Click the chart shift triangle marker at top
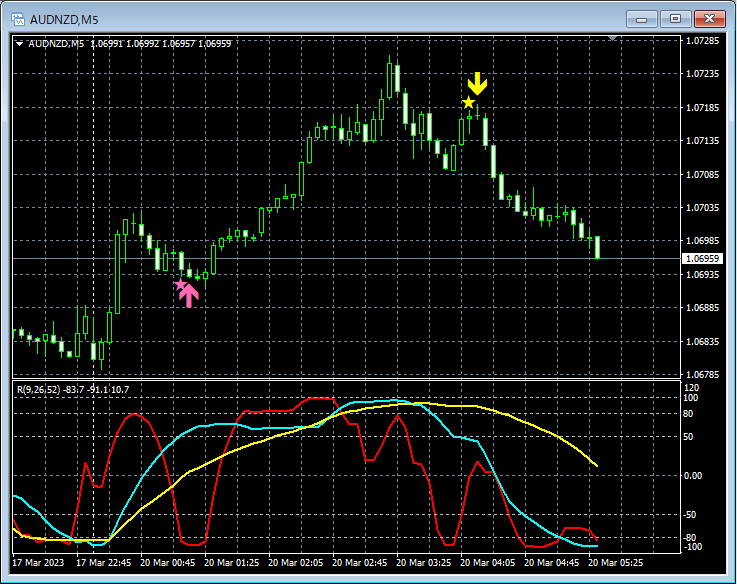This screenshot has width=737, height=584. [x=612, y=38]
